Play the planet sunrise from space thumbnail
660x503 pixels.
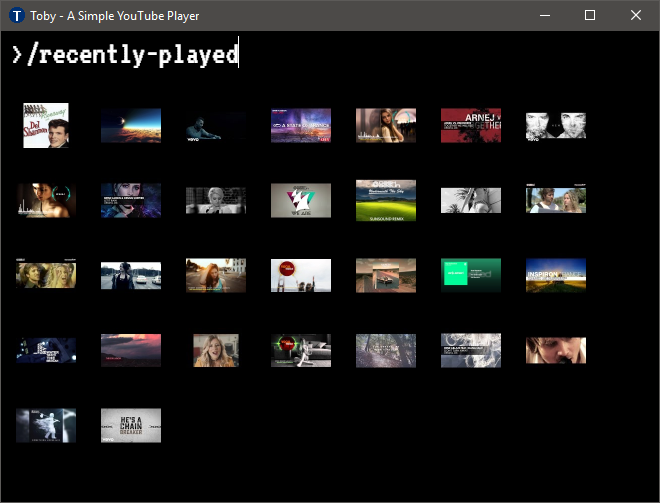[x=131, y=125]
